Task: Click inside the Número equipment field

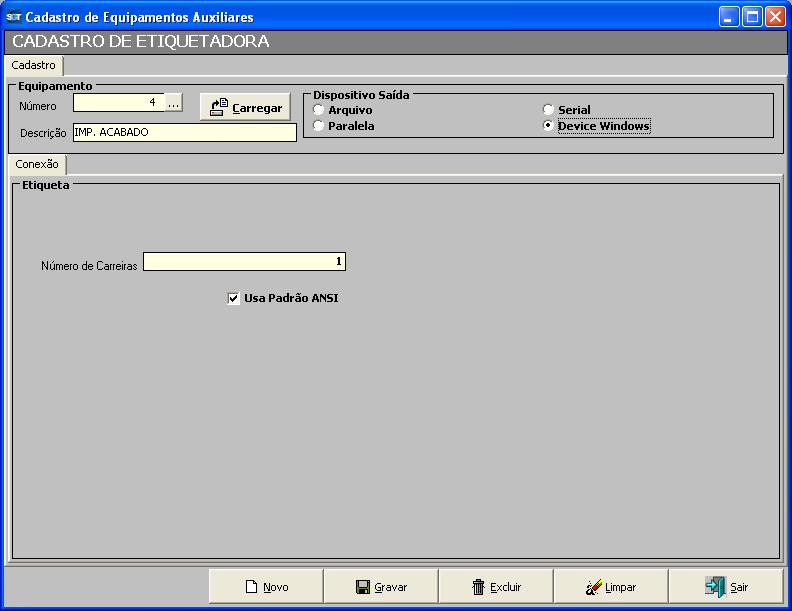Action: click(118, 103)
